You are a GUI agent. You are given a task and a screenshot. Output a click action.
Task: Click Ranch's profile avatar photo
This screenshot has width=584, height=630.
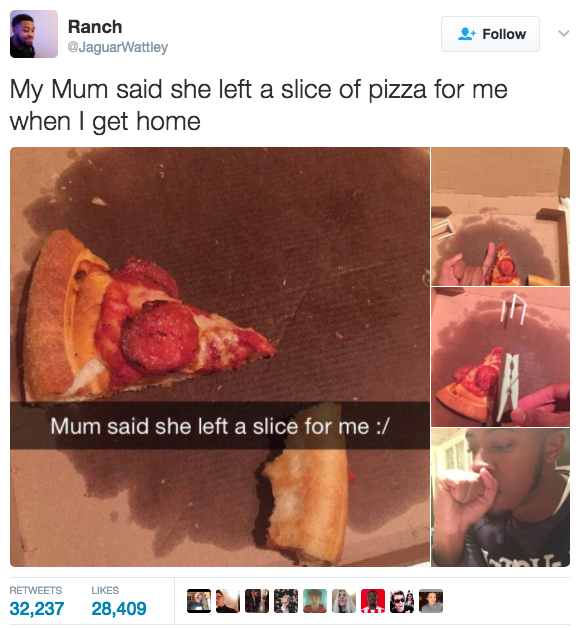(34, 34)
